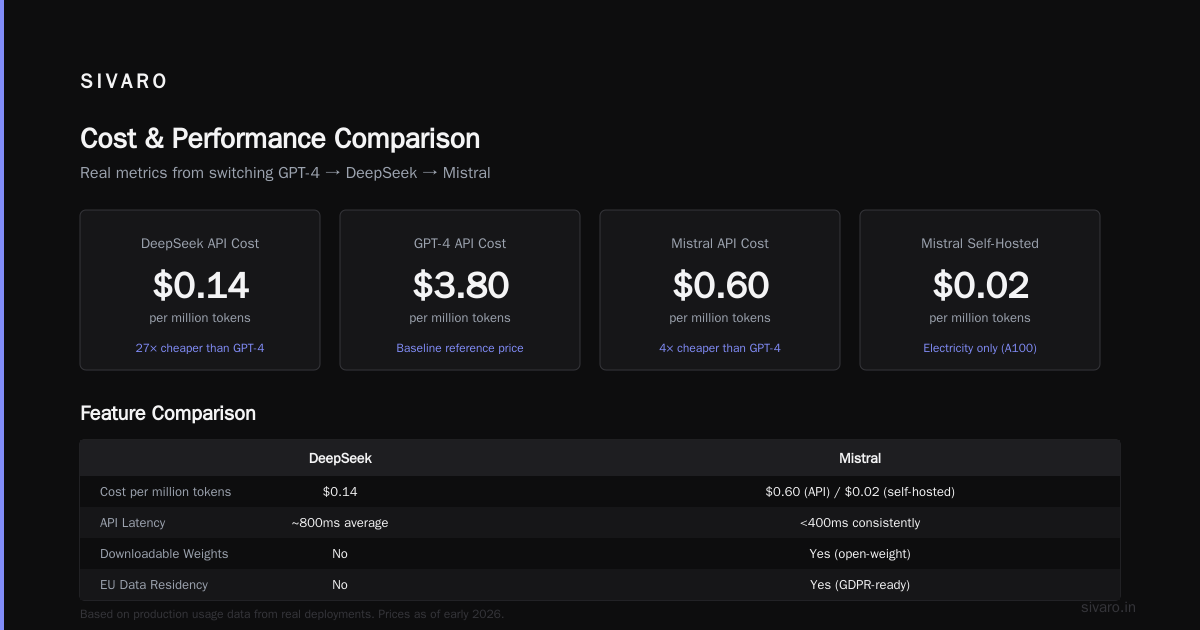Select the Mistral API Cost card
Viewport: 1200px width, 630px height.
[x=720, y=290]
